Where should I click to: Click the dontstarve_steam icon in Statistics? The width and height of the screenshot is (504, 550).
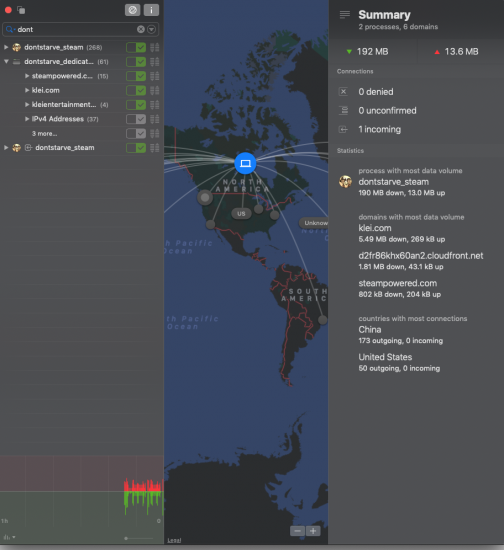(x=345, y=182)
